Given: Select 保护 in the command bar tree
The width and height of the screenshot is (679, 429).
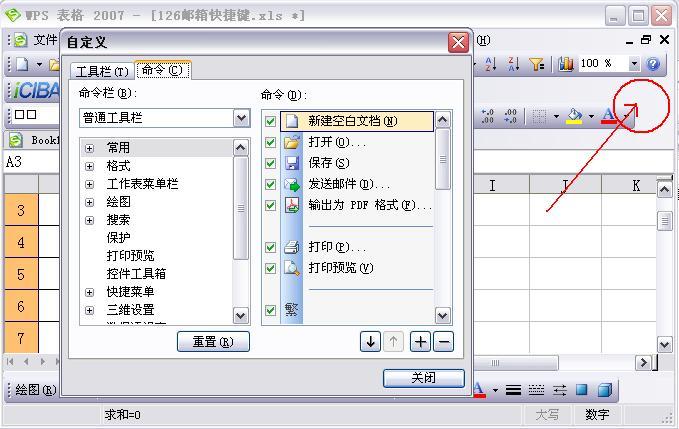Looking at the screenshot, I should point(118,238).
